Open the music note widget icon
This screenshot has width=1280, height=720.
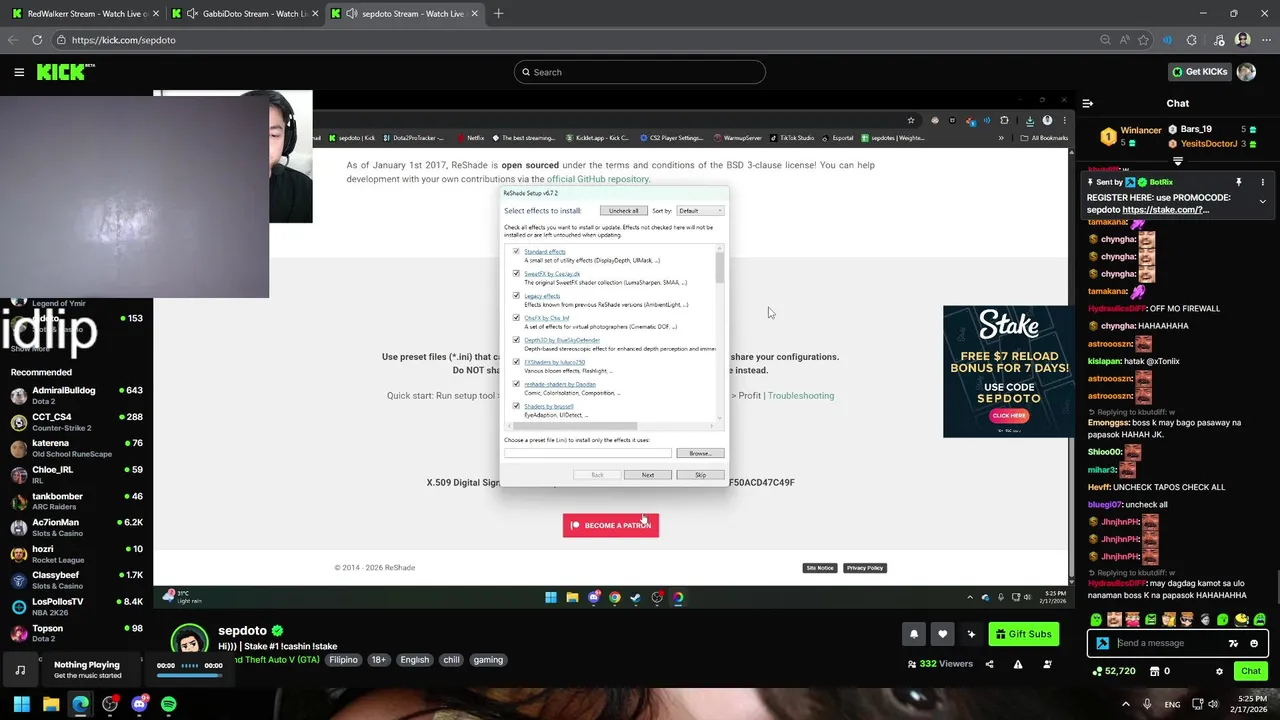click(20, 670)
